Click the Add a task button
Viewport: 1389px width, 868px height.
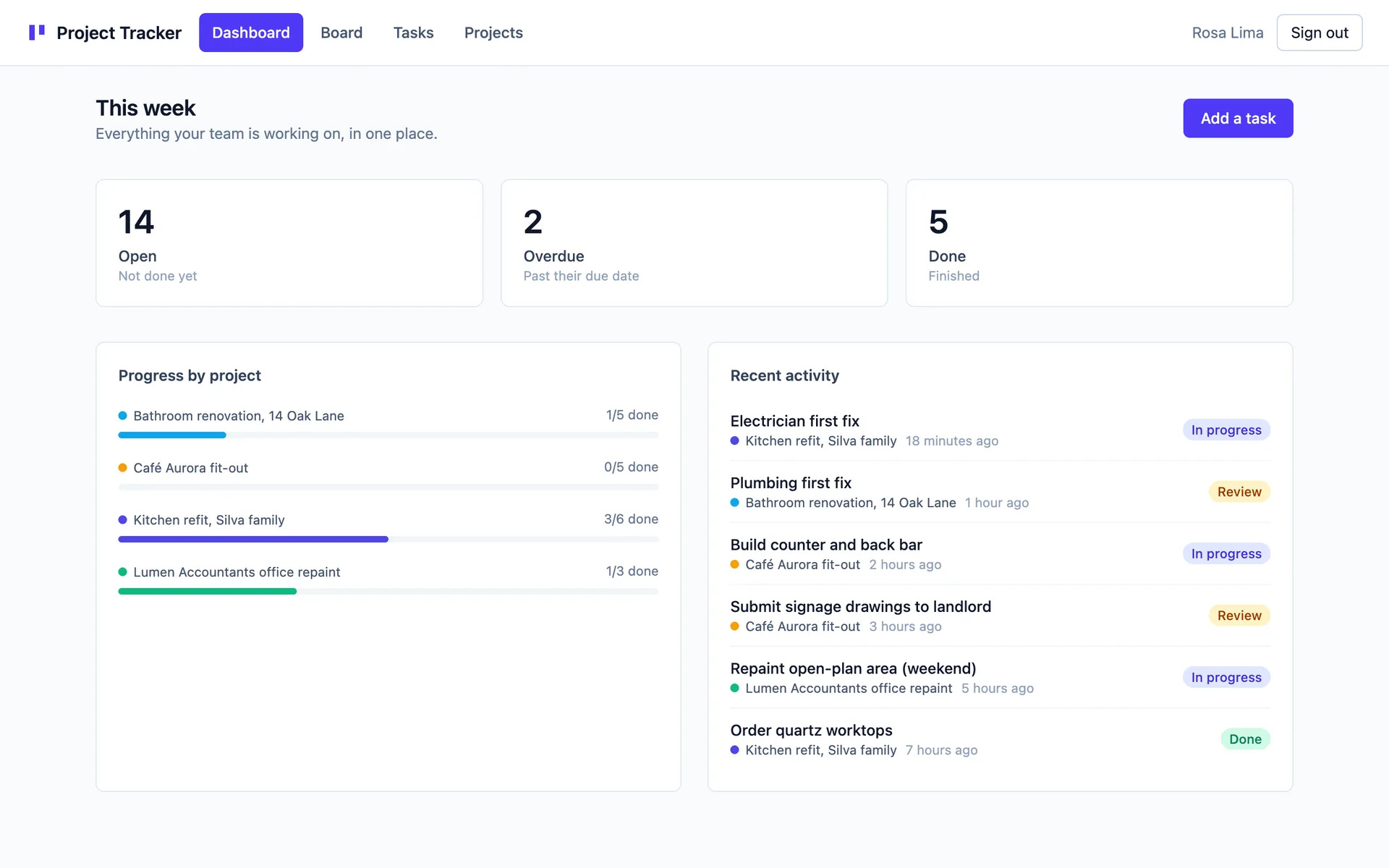tap(1238, 118)
